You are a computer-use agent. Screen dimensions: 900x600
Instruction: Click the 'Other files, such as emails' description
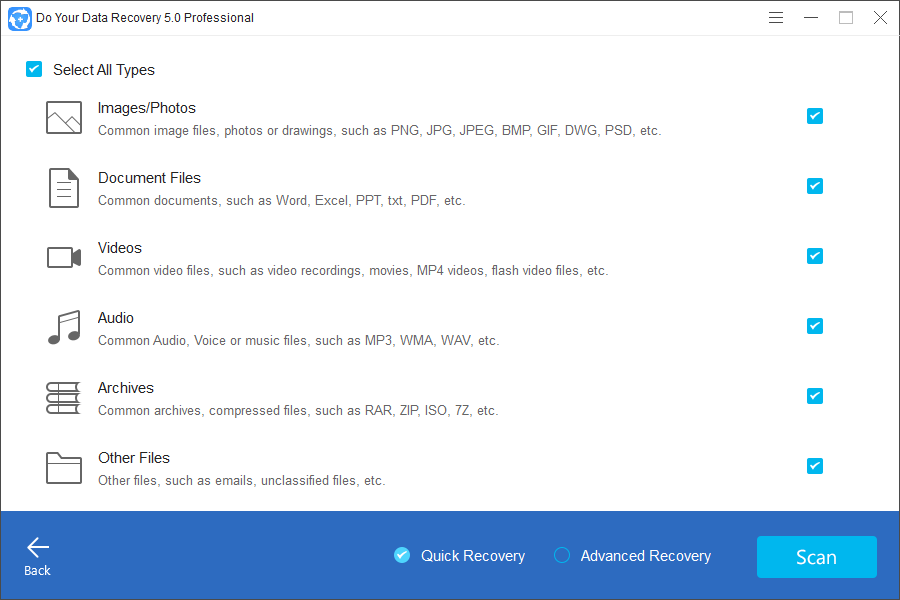[241, 481]
